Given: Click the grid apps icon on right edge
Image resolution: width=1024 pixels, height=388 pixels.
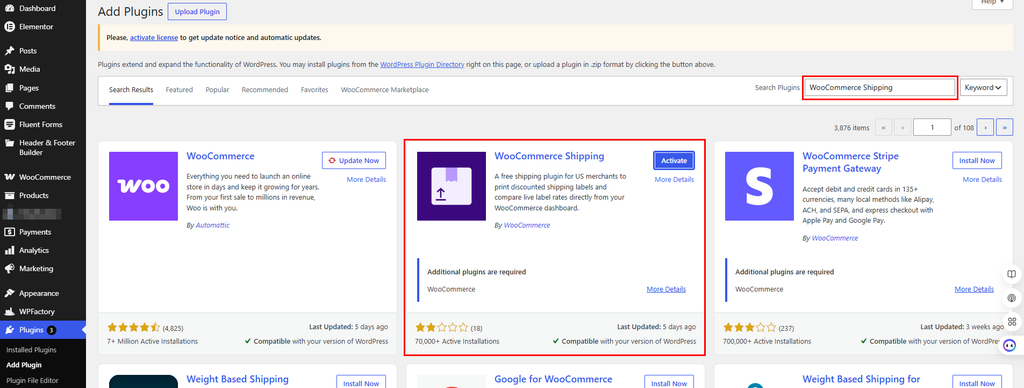Looking at the screenshot, I should (x=1012, y=321).
